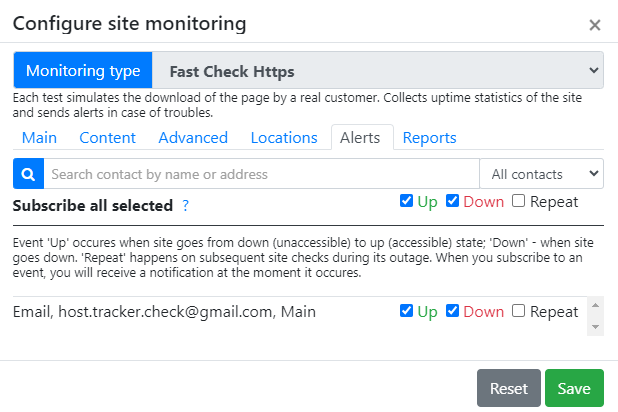Click the question mark help icon

click(185, 205)
